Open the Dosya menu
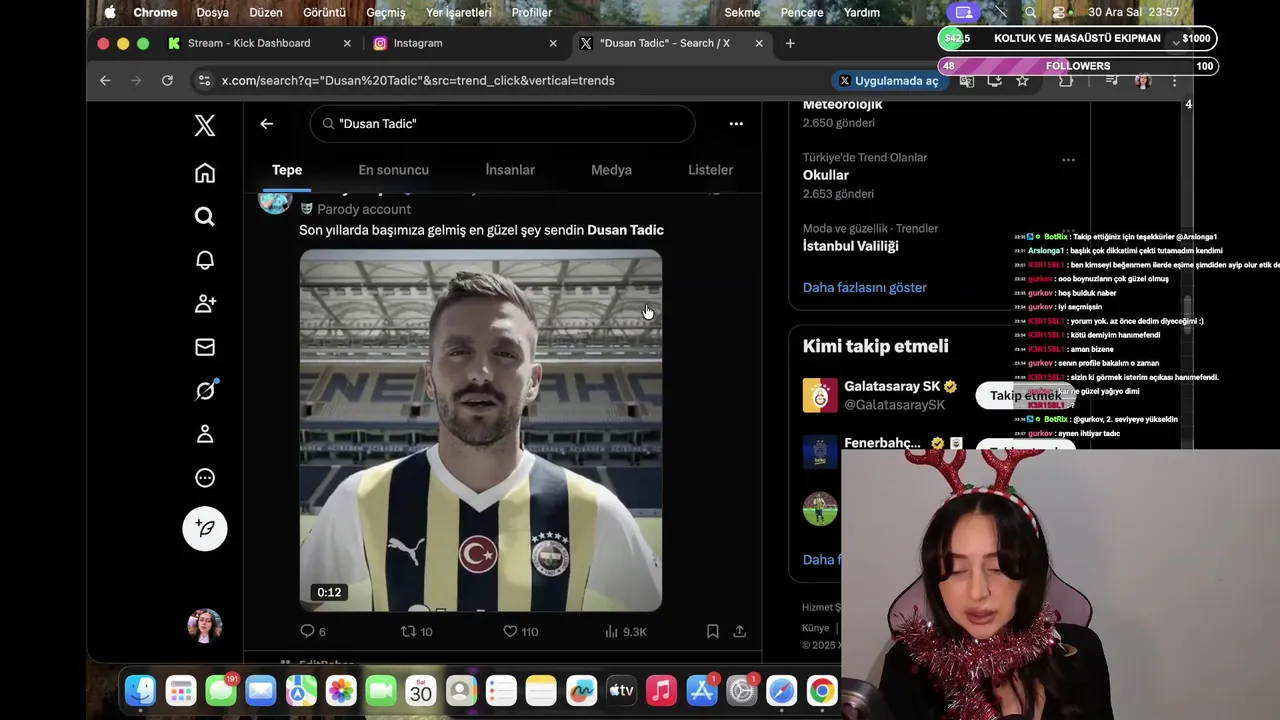The width and height of the screenshot is (1280, 720). click(x=213, y=12)
